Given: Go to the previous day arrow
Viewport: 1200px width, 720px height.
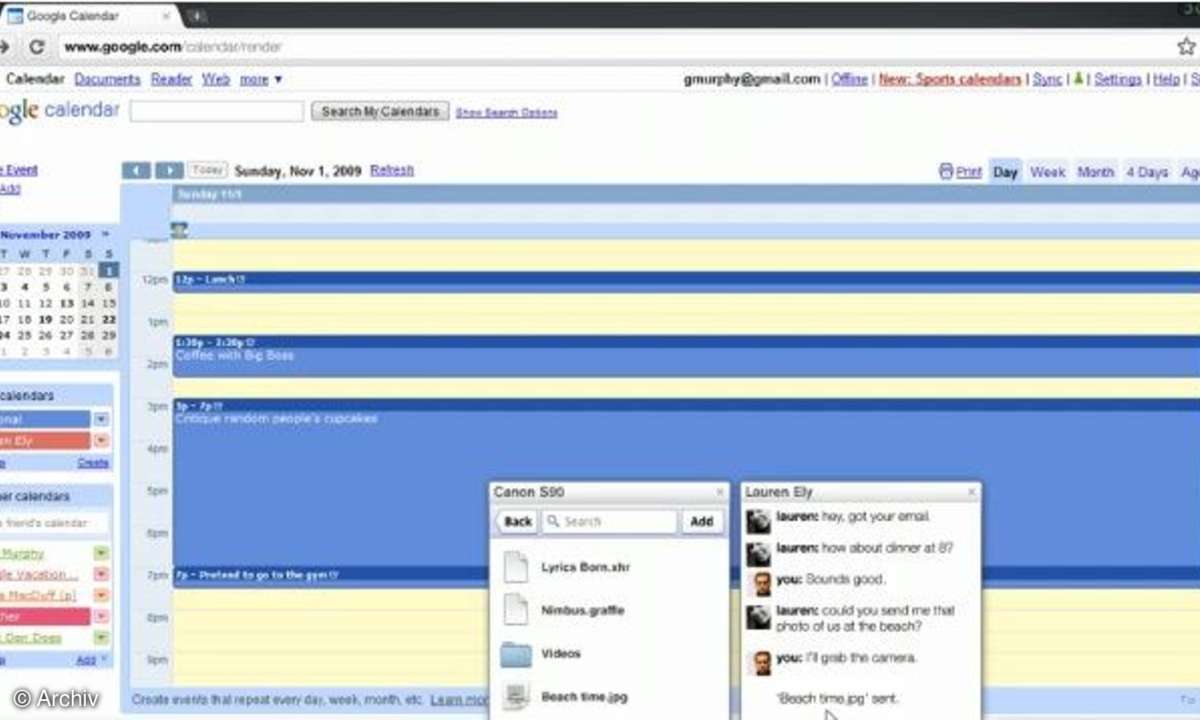Looking at the screenshot, I should [136, 171].
